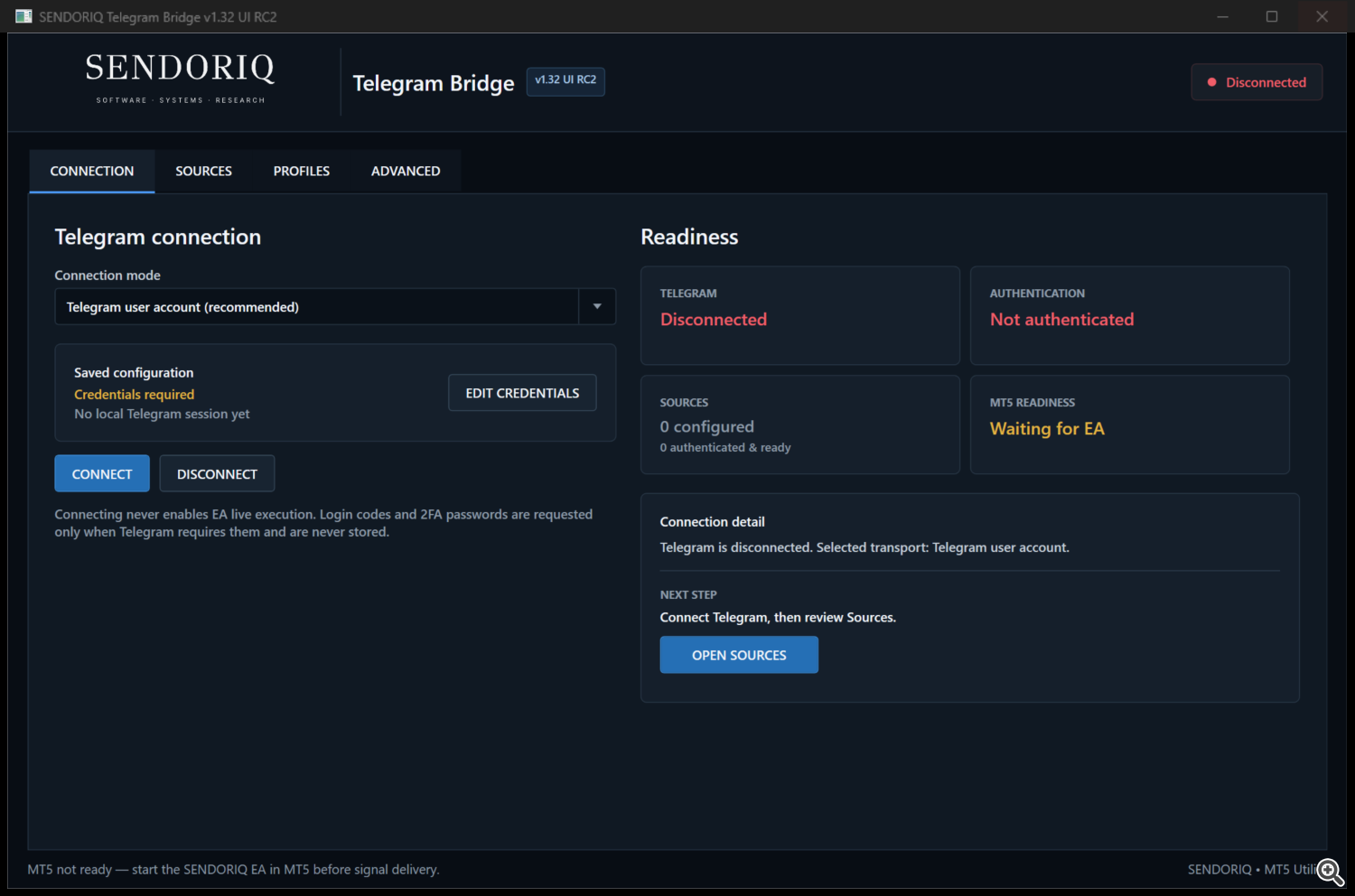Click the SENDORIQ • MT5 status bar text

tap(1251, 869)
